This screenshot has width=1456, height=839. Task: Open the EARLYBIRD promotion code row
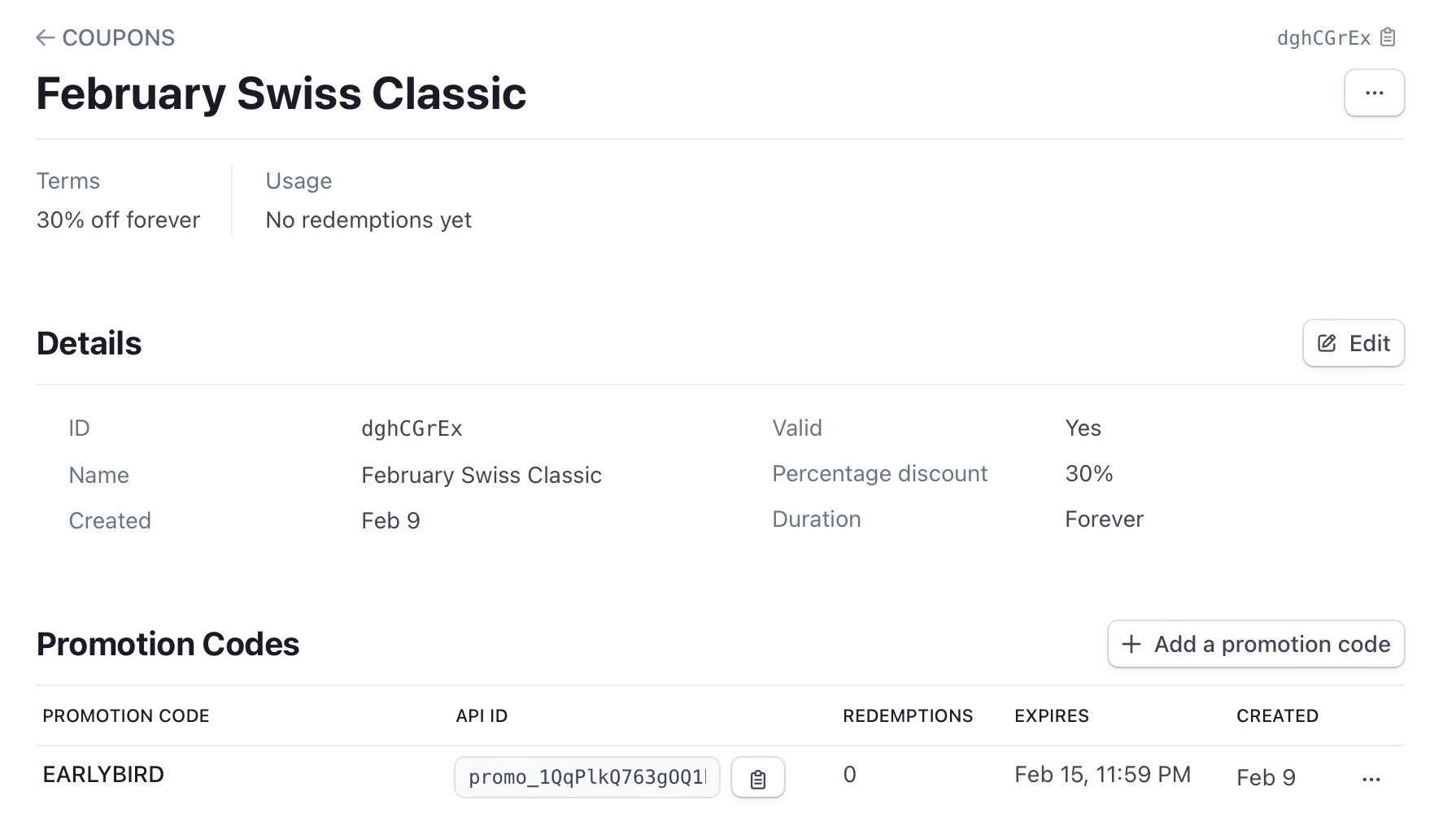click(x=103, y=775)
